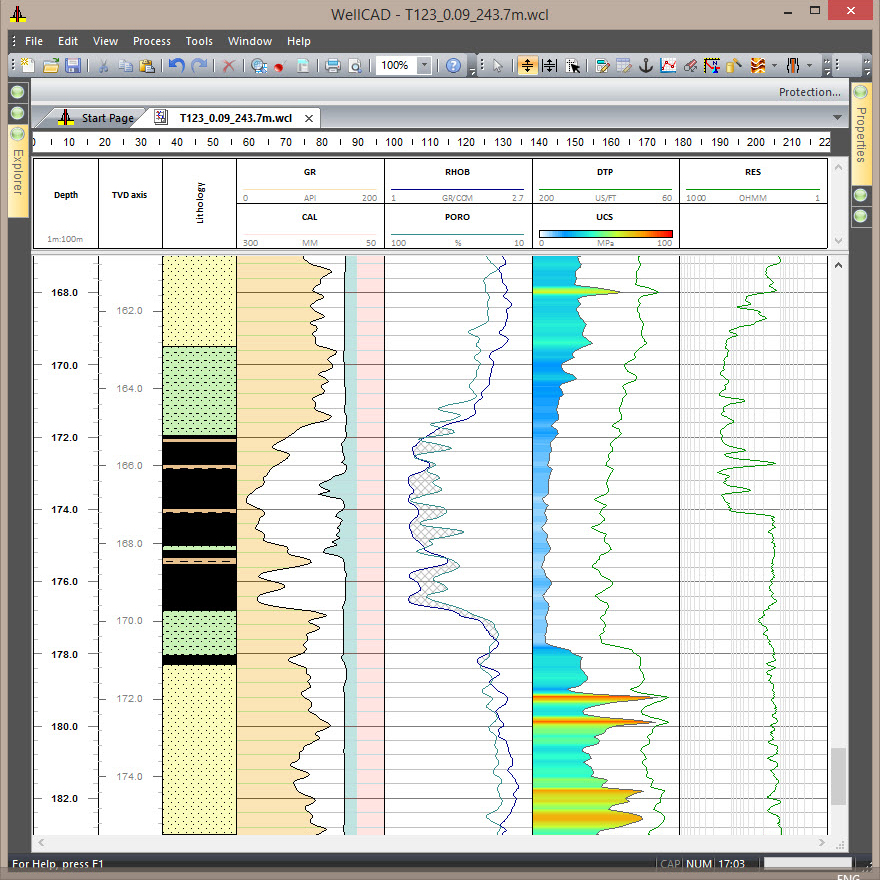Select the arrow pointer tool

click(x=498, y=66)
